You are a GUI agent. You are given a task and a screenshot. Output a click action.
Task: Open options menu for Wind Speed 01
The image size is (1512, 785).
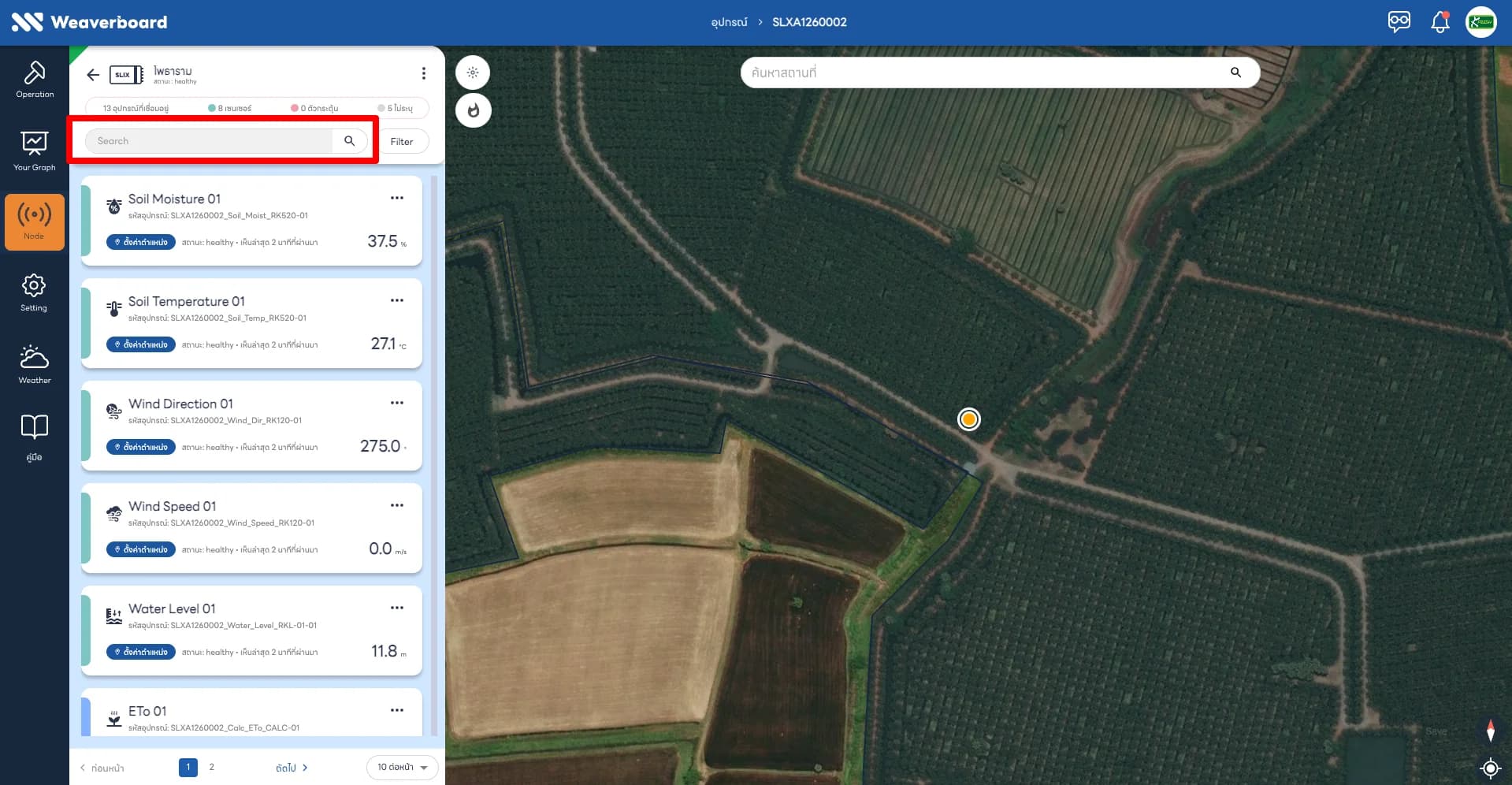coord(397,505)
